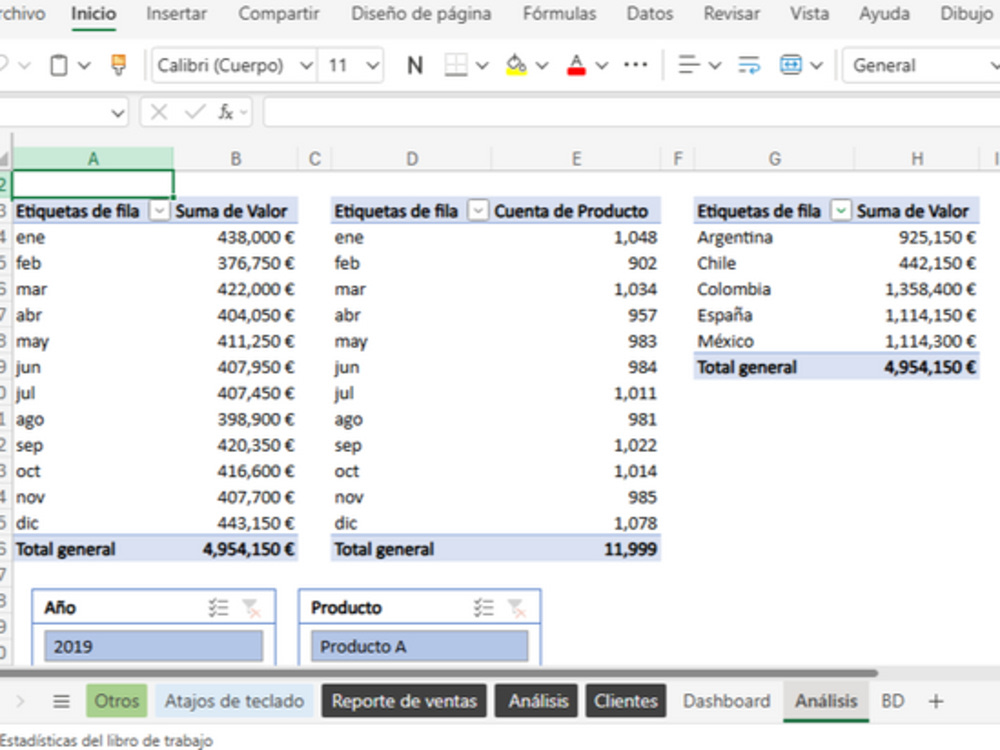
Task: Click the Paste clipboard icon
Action: pos(59,65)
